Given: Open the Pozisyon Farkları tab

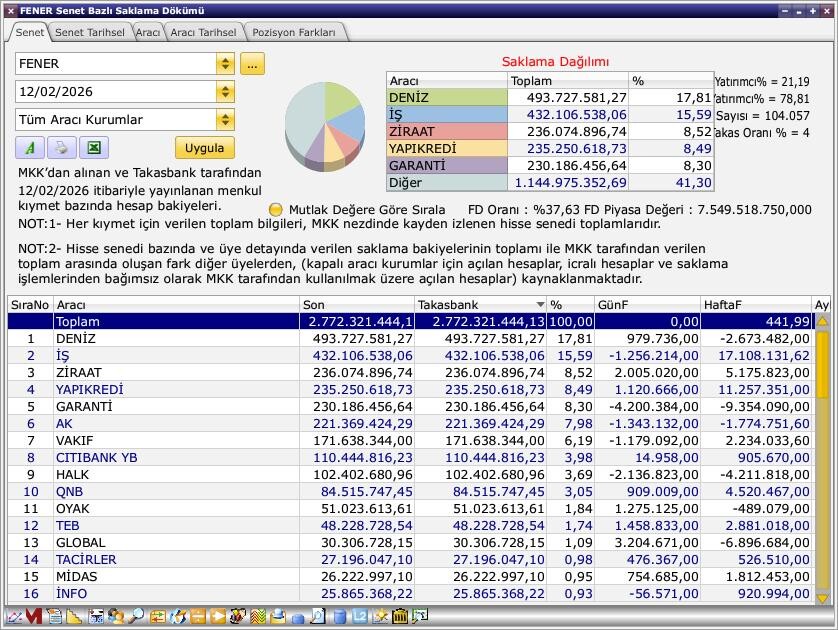Looking at the screenshot, I should [x=294, y=32].
